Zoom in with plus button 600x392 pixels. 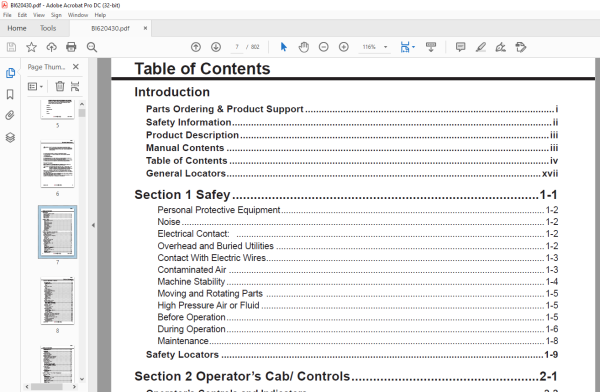(x=344, y=47)
